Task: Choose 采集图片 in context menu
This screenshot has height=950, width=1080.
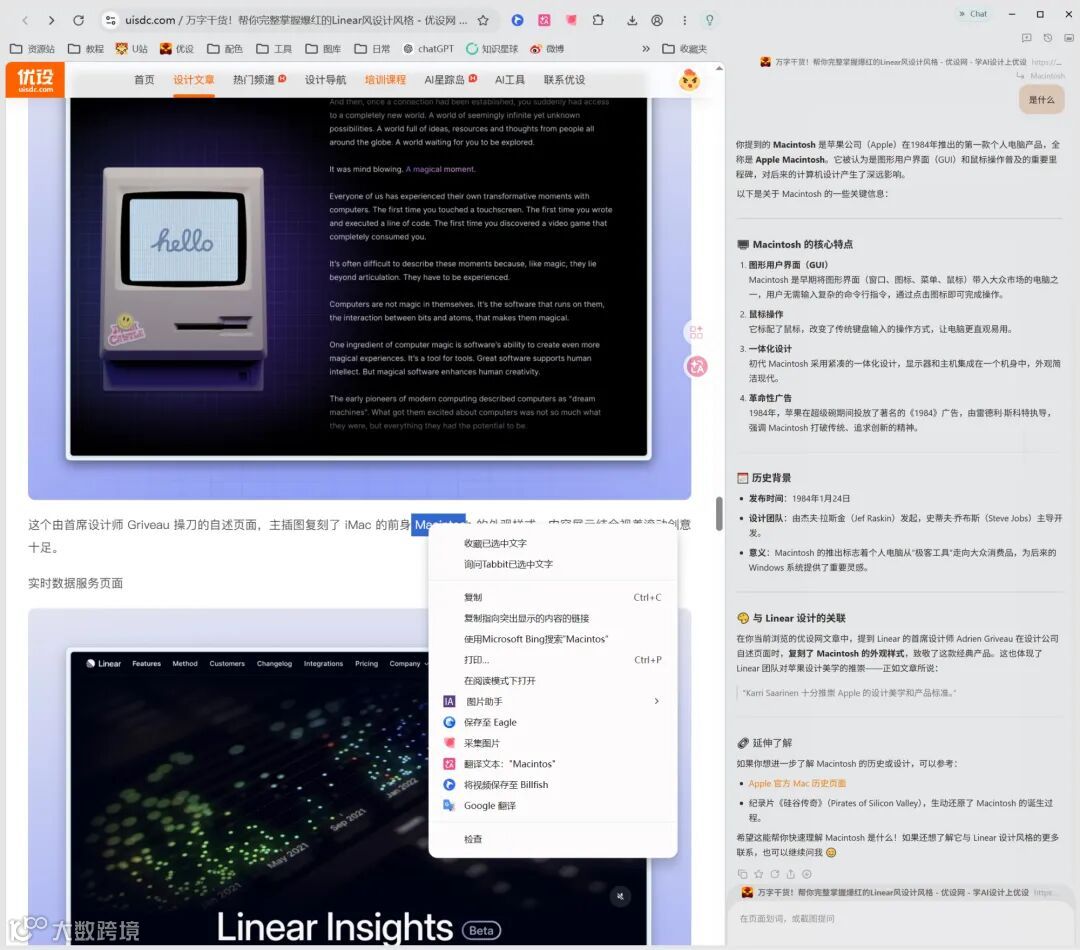Action: click(x=553, y=743)
